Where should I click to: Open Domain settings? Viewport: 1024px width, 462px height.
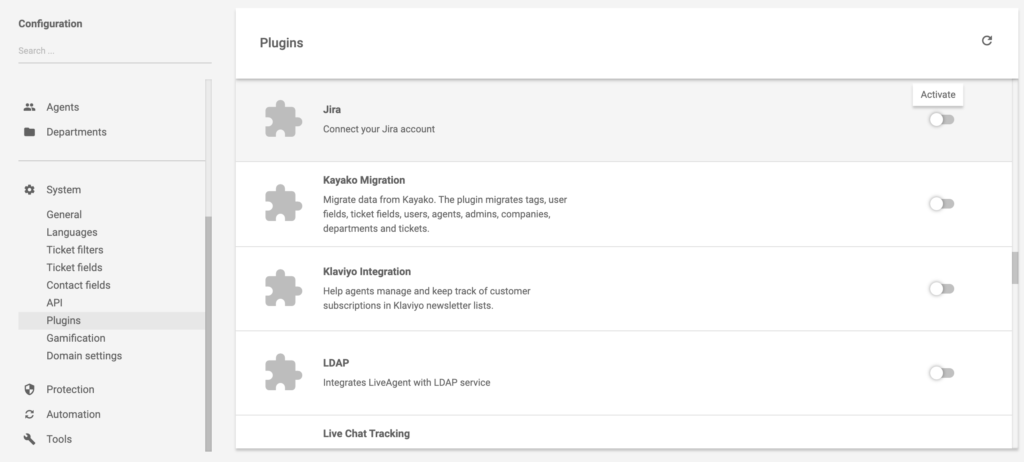click(x=84, y=355)
